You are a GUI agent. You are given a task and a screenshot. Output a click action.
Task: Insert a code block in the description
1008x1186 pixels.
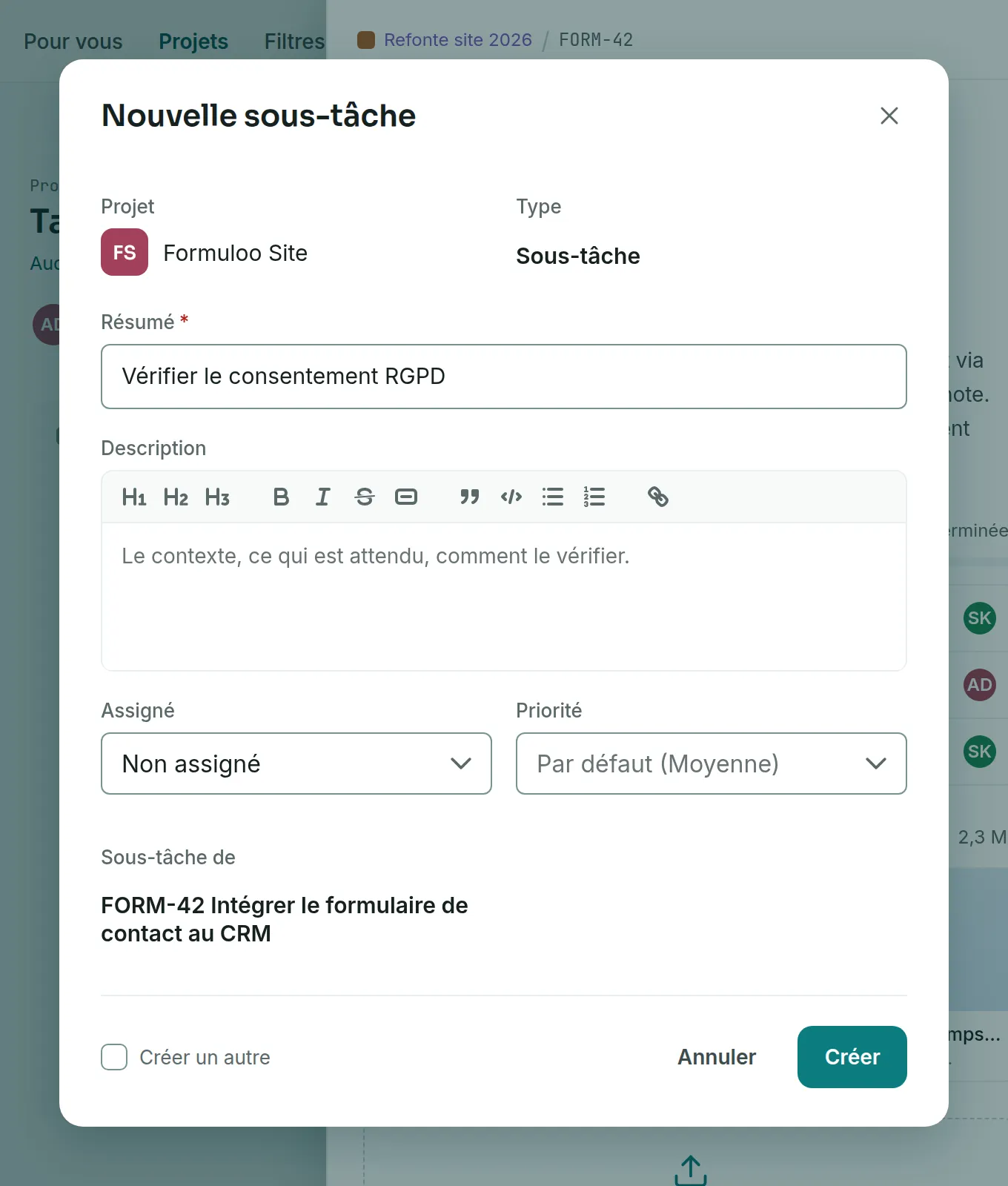coord(511,497)
